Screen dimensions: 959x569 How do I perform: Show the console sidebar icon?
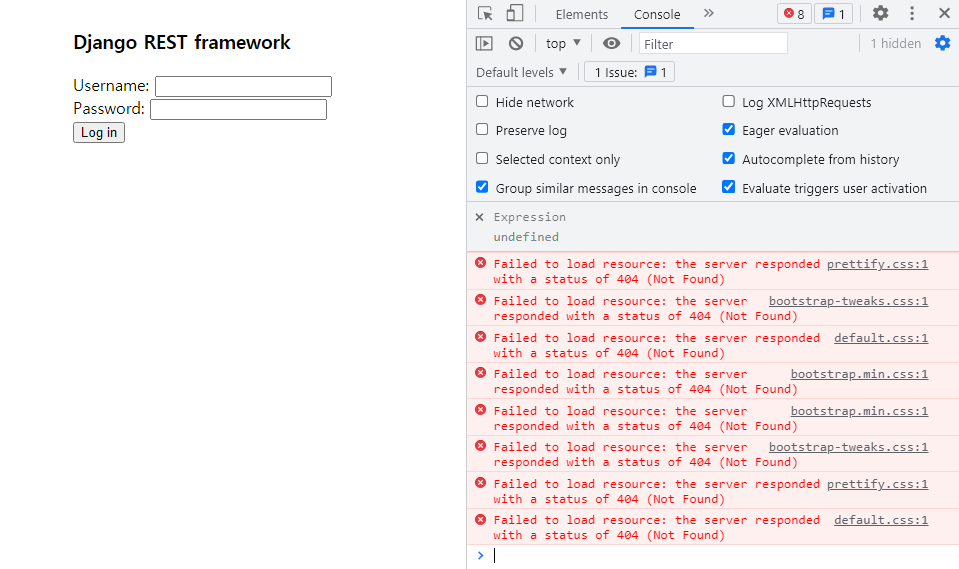pyautogui.click(x=484, y=43)
